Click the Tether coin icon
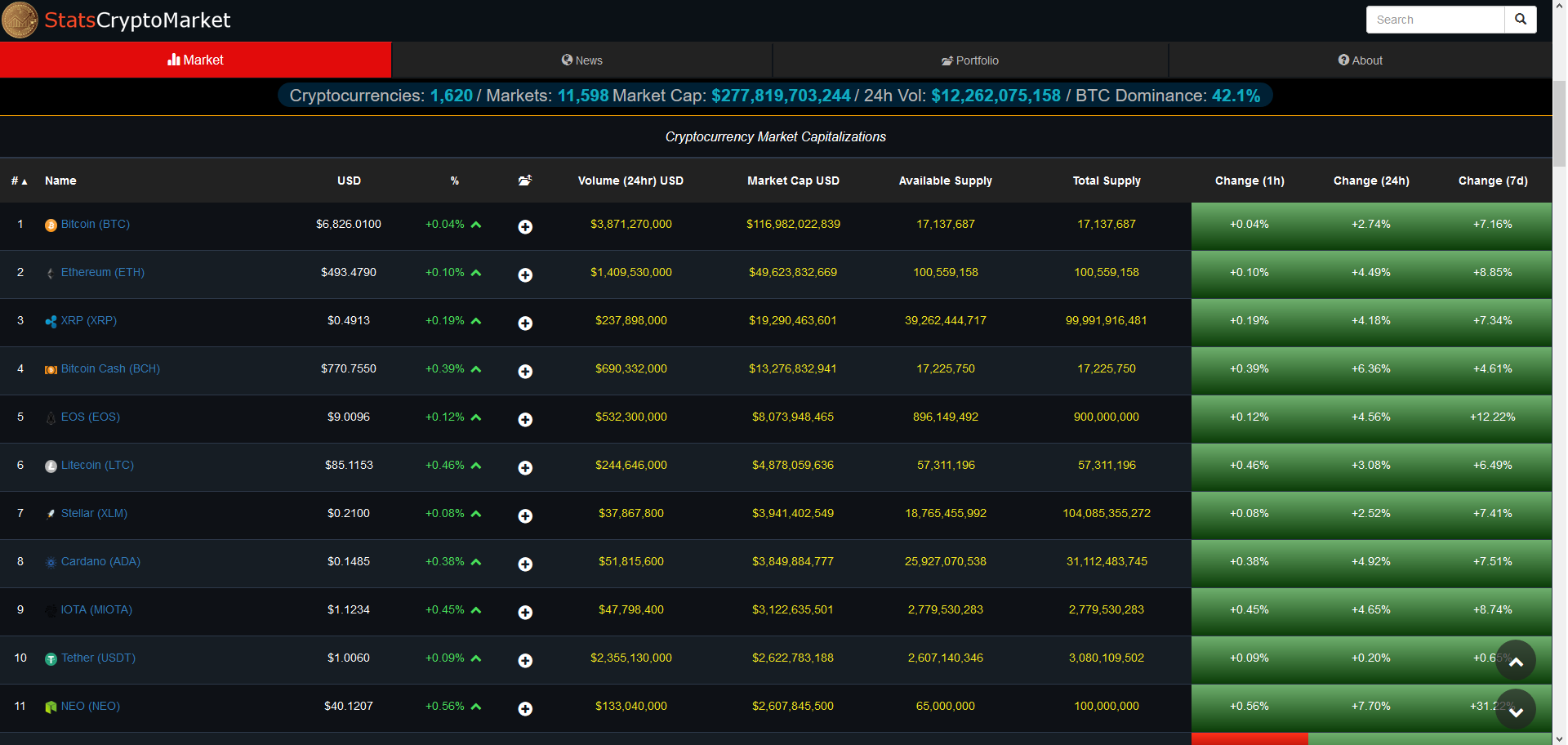1568x745 pixels. tap(51, 659)
